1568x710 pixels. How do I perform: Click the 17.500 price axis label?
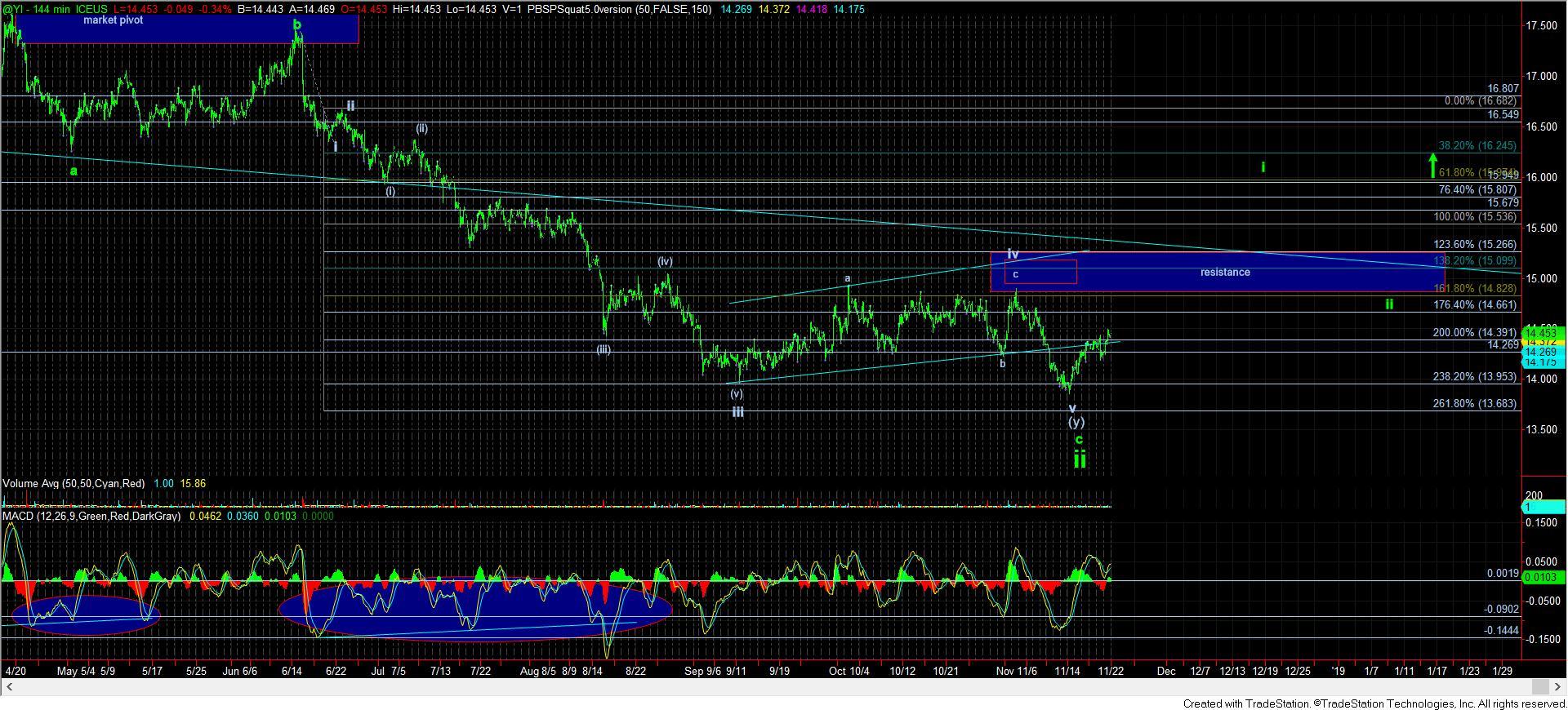[1541, 26]
